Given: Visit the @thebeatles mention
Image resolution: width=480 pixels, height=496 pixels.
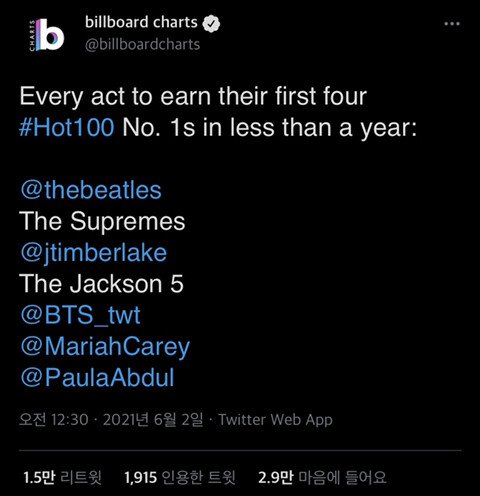Looking at the screenshot, I should point(91,190).
